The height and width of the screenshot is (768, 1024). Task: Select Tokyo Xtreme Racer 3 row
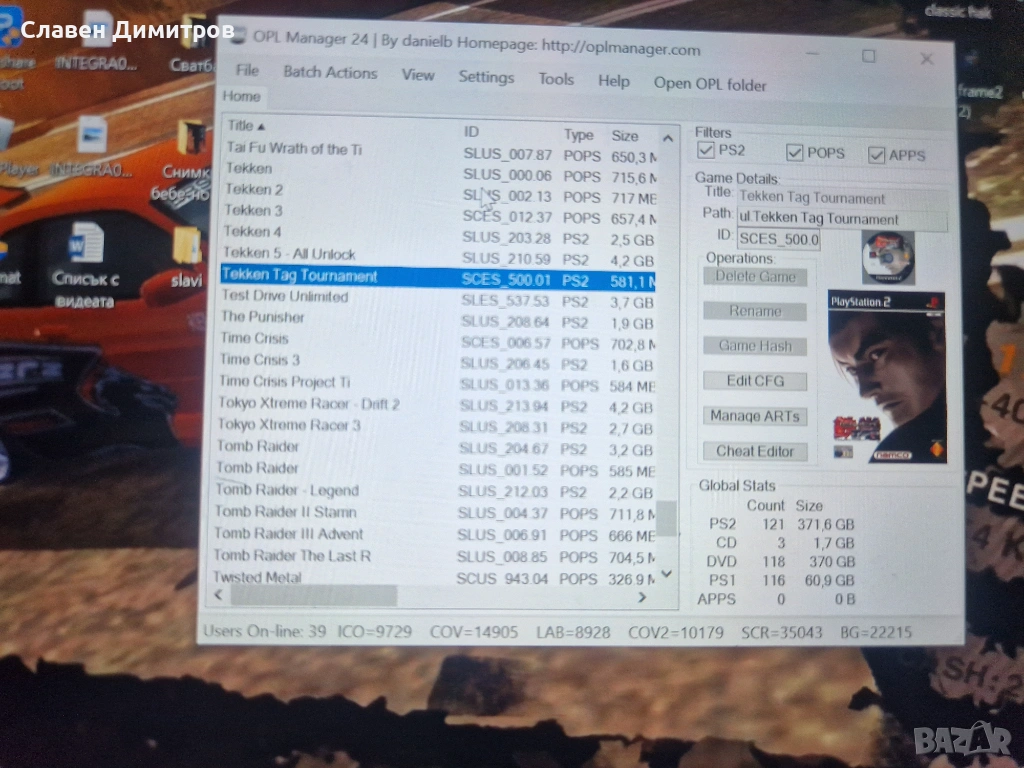coord(435,426)
